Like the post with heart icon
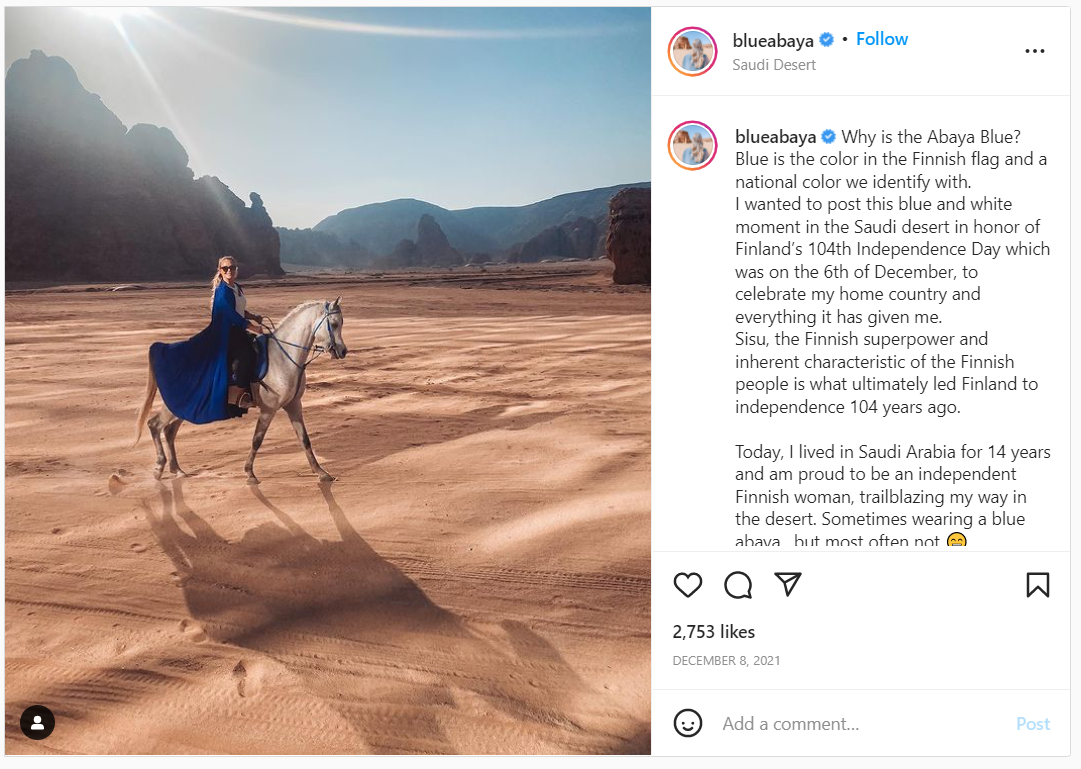The image size is (1081, 769). [687, 585]
